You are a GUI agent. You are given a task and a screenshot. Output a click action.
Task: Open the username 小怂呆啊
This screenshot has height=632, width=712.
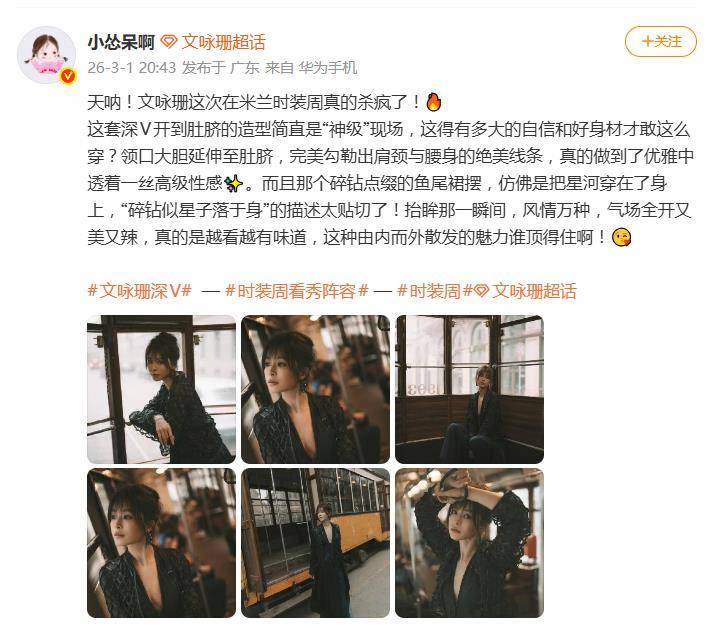coord(121,42)
